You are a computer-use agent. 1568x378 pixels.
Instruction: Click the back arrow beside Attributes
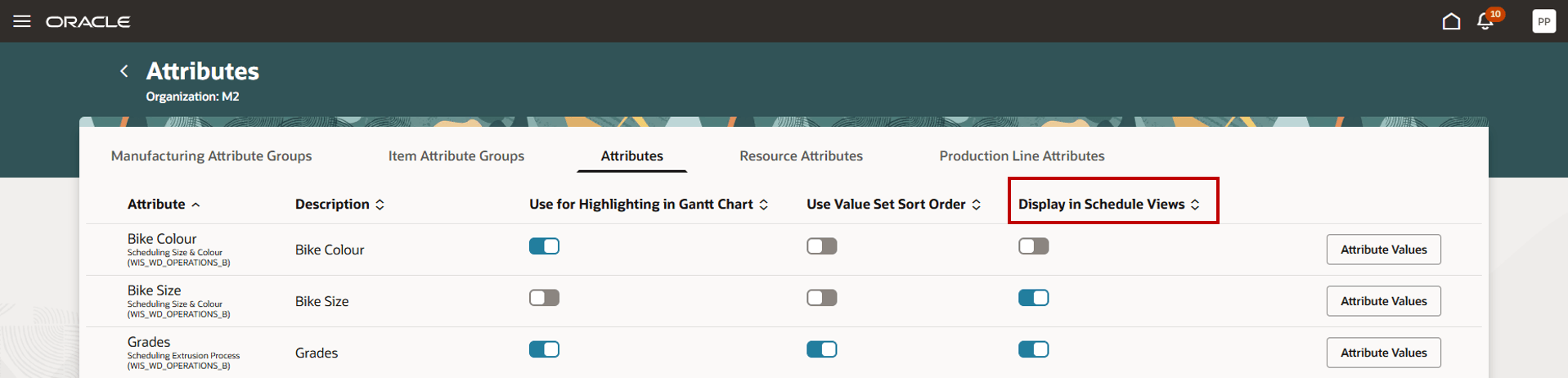click(x=124, y=71)
